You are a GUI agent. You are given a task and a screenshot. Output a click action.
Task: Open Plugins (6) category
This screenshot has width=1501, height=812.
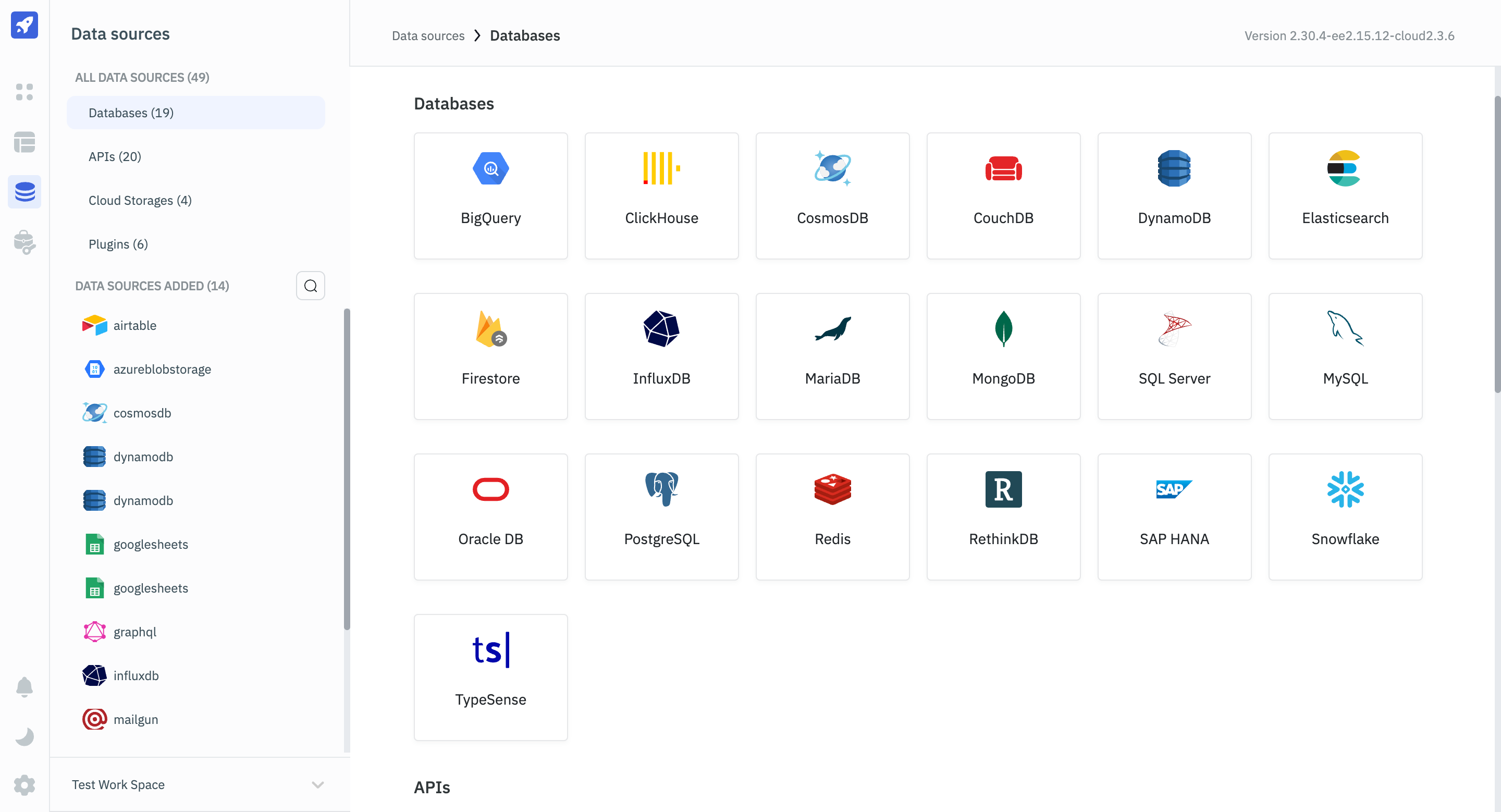(x=118, y=243)
